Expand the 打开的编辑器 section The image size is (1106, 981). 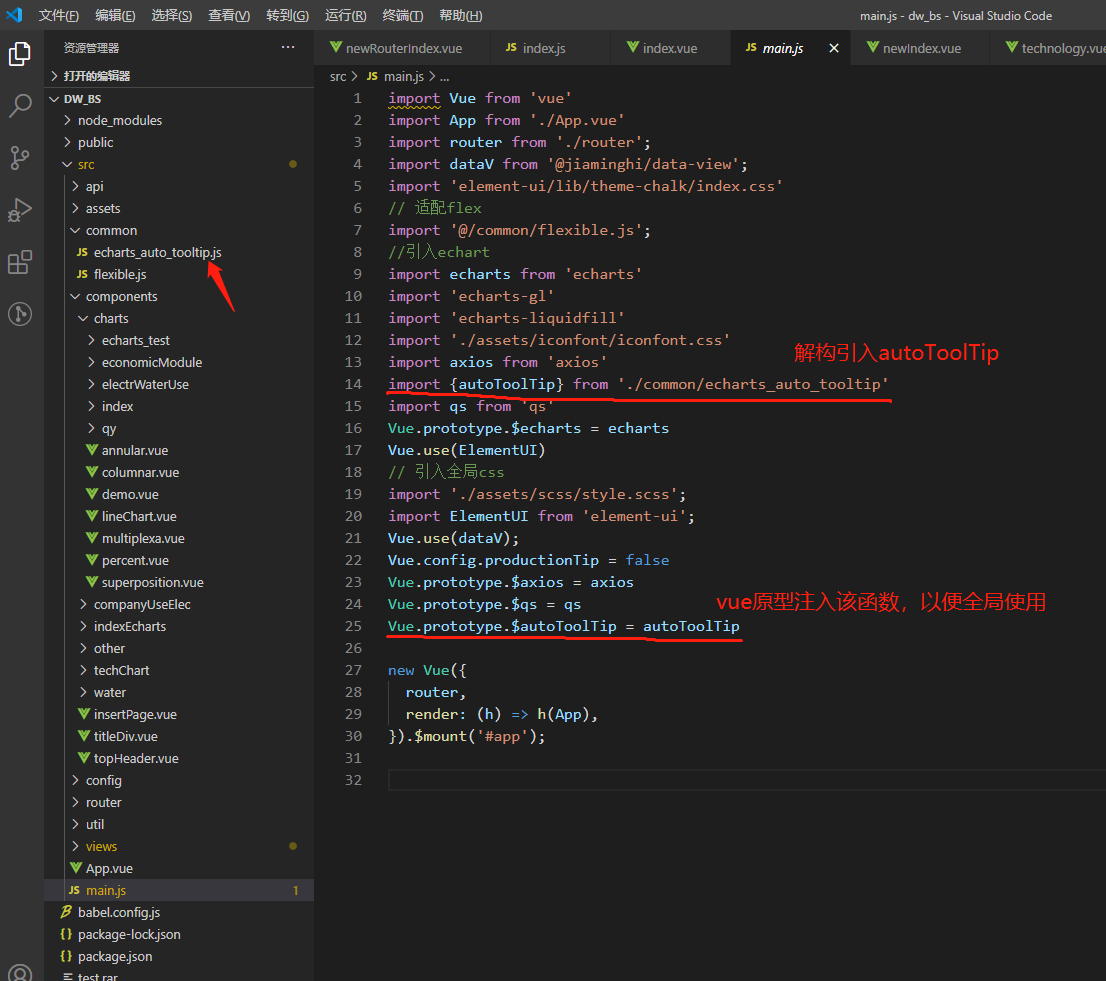(x=179, y=76)
